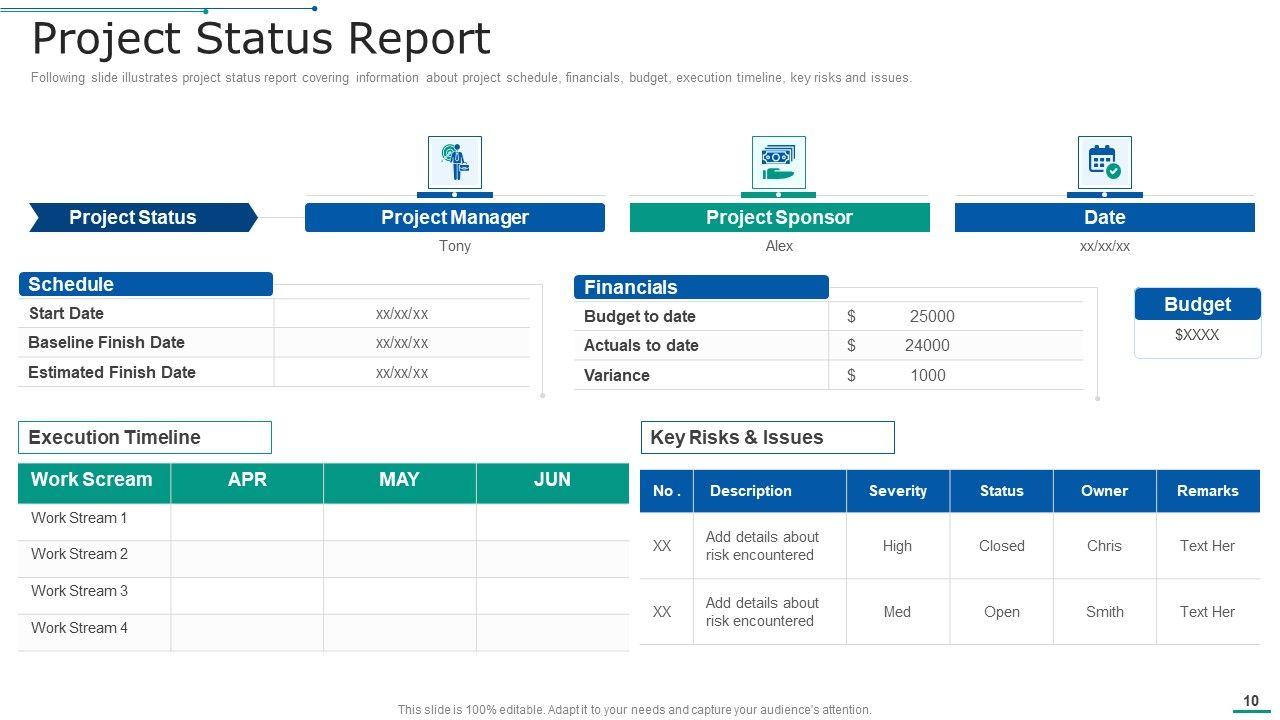Click the Key Risks & Issues title box
The image size is (1280, 720).
tap(767, 437)
